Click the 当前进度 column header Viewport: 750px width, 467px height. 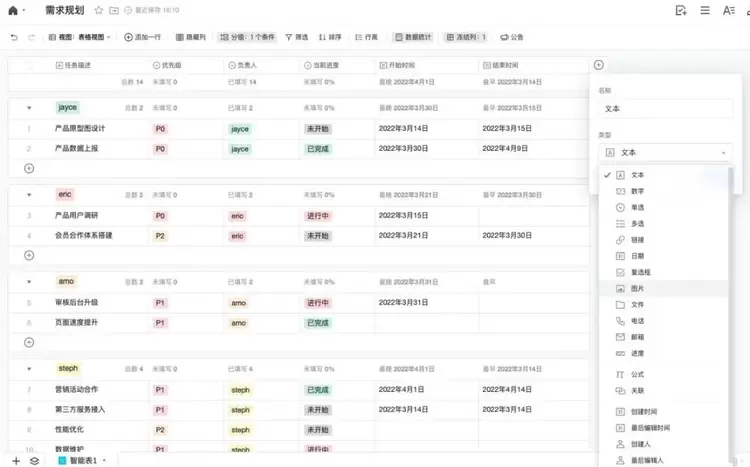click(321, 65)
